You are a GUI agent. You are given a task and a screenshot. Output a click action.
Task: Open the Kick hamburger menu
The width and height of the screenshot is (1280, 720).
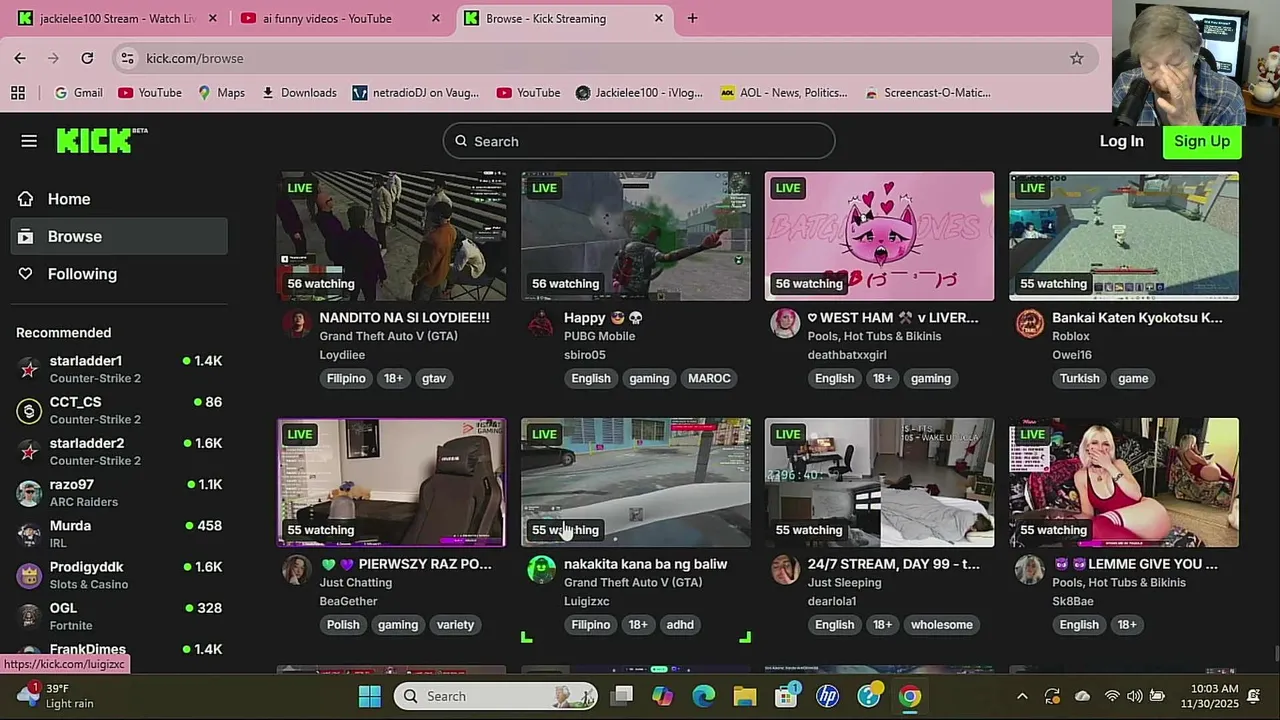coord(29,141)
